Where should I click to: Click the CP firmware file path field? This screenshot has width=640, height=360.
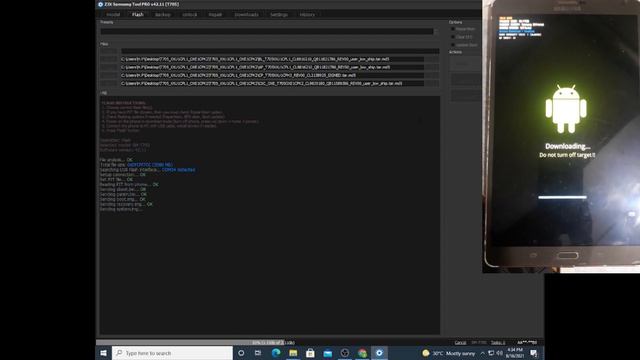pos(272,76)
